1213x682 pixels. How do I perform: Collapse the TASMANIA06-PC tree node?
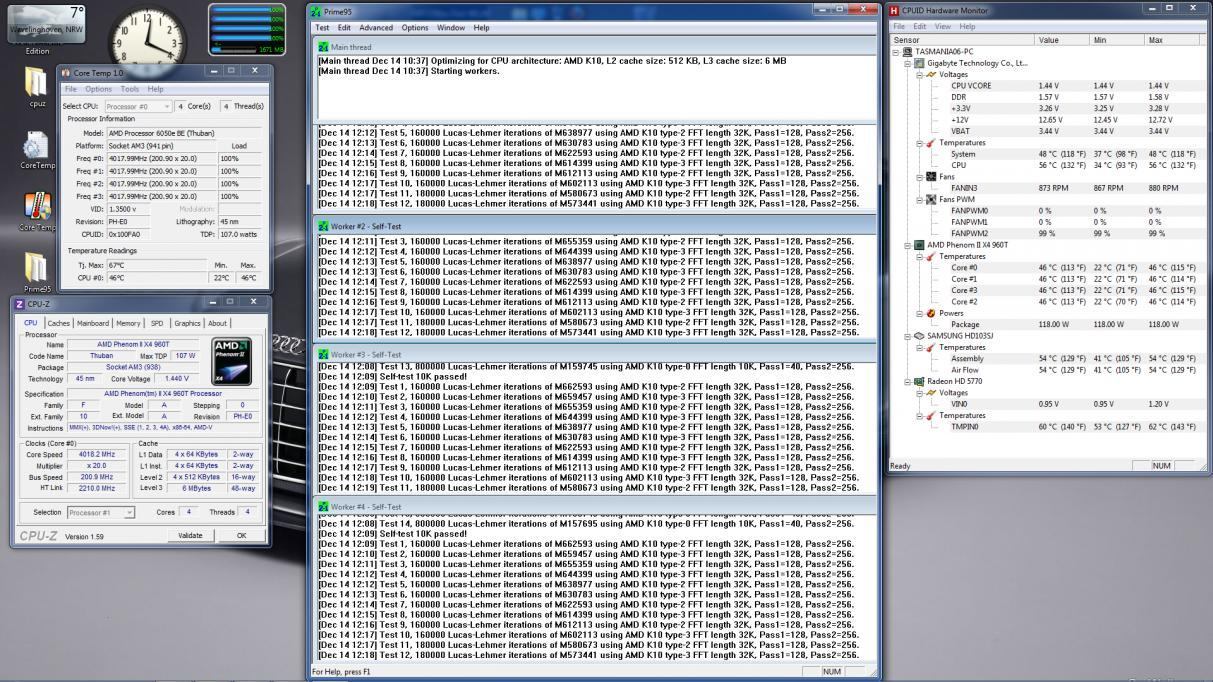897,51
